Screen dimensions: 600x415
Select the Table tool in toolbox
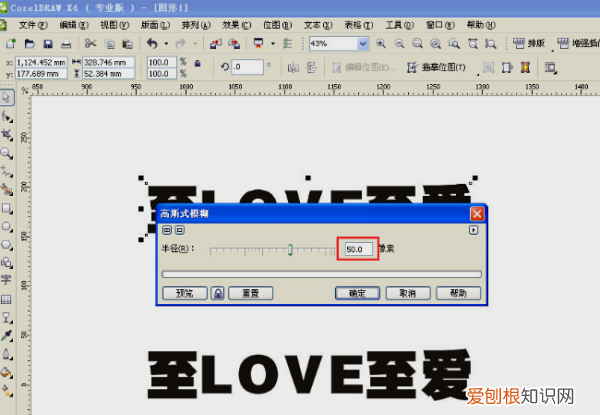pyautogui.click(x=6, y=299)
